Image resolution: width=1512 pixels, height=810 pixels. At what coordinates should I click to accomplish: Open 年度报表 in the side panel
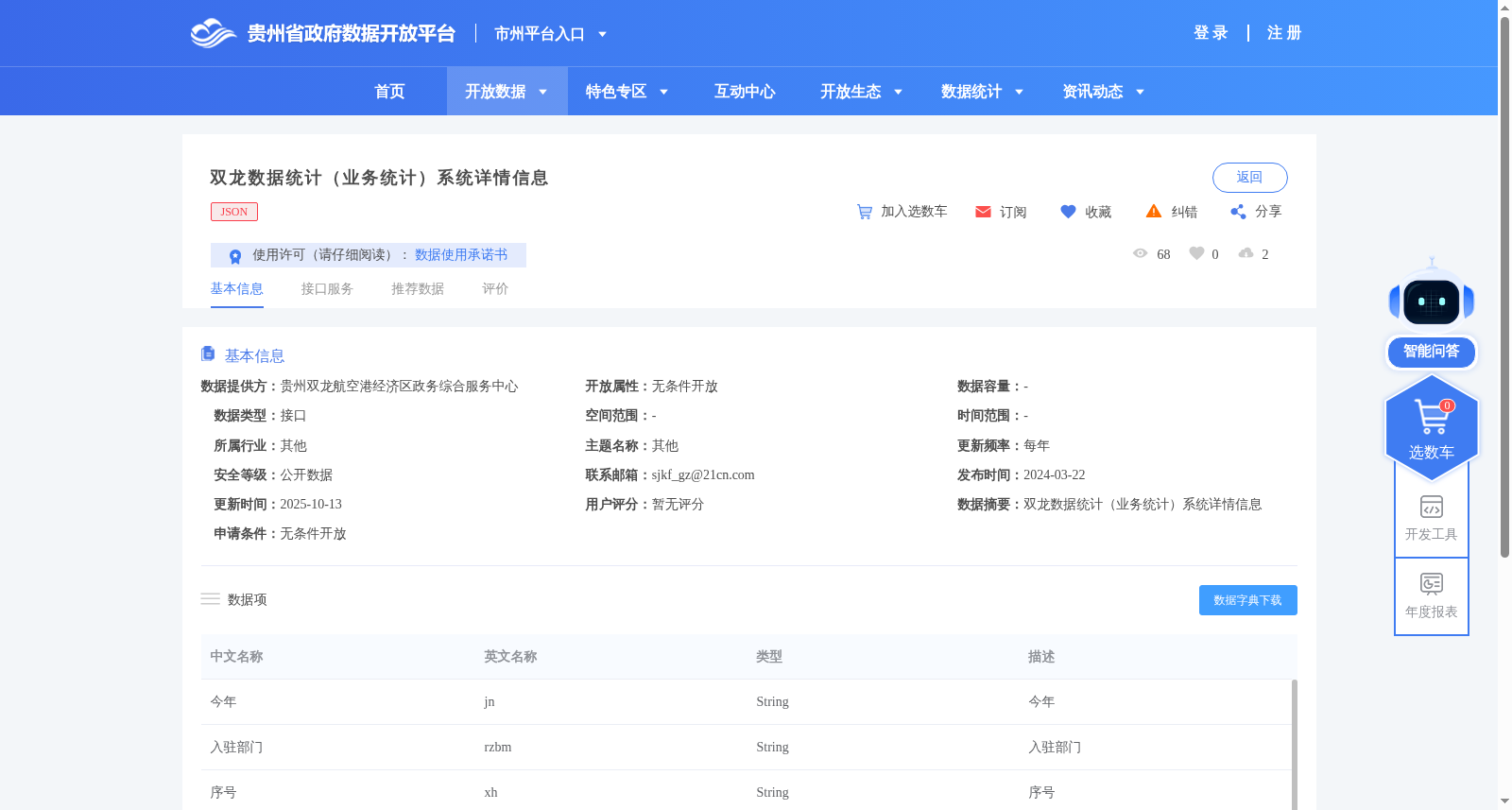[x=1432, y=596]
